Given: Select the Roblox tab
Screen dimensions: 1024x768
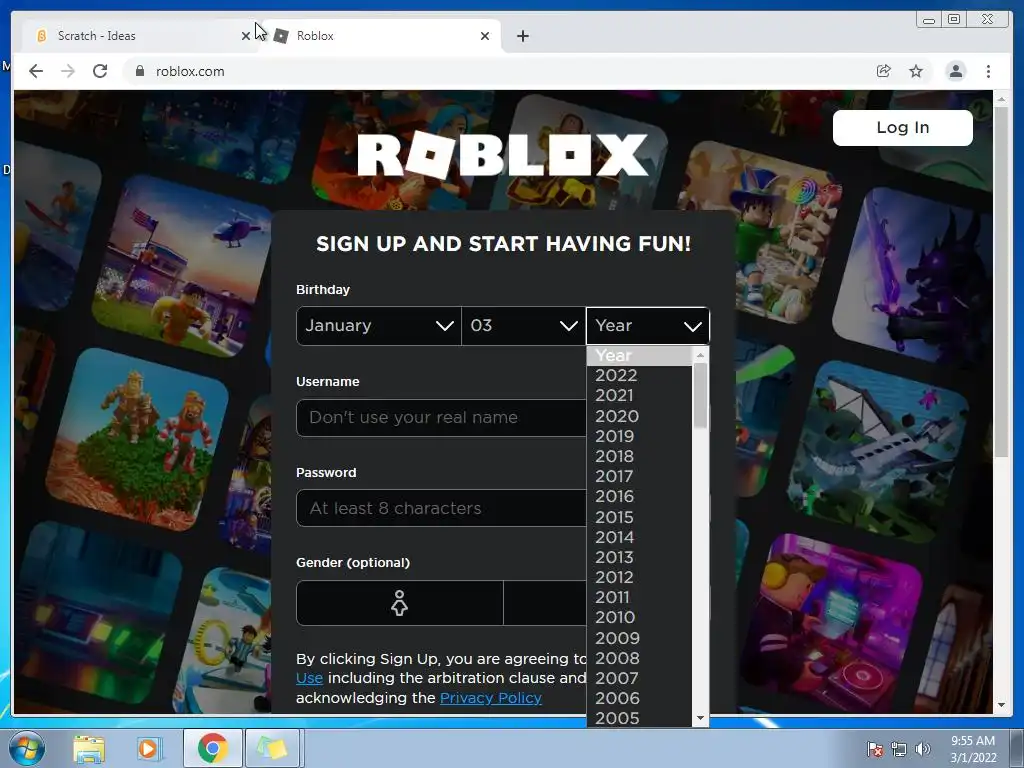Looking at the screenshot, I should tap(382, 36).
